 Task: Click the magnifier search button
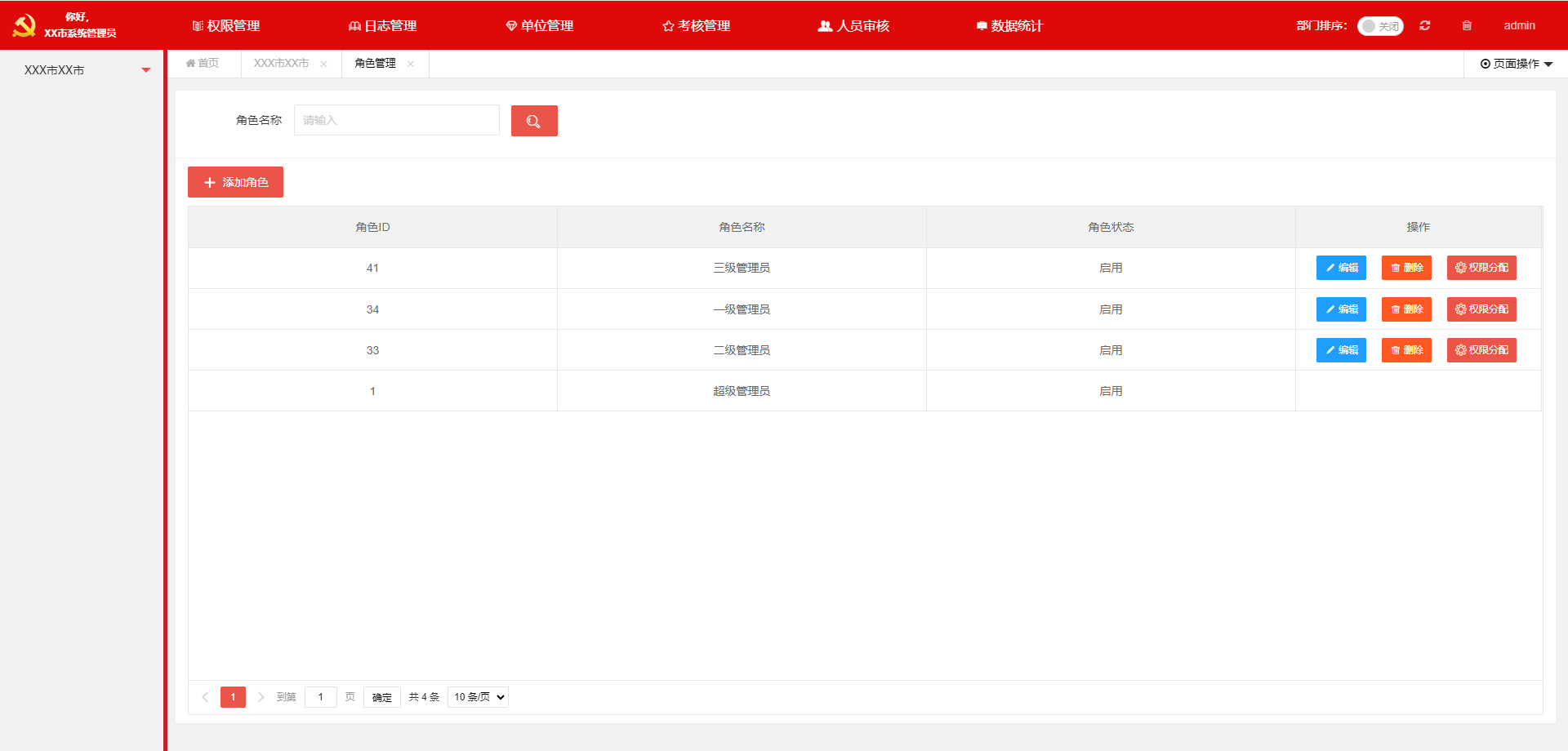[x=534, y=121]
